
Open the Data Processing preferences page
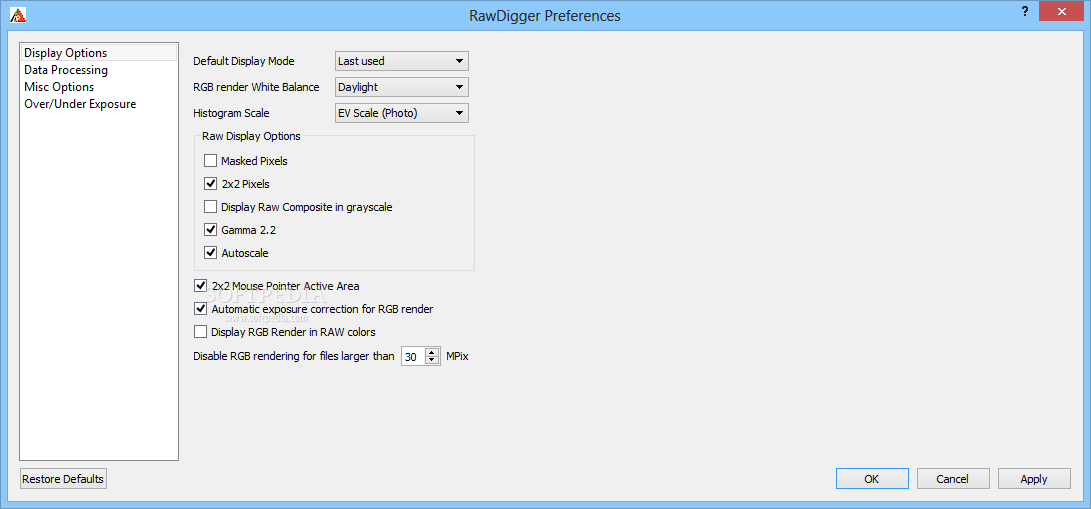(99, 70)
